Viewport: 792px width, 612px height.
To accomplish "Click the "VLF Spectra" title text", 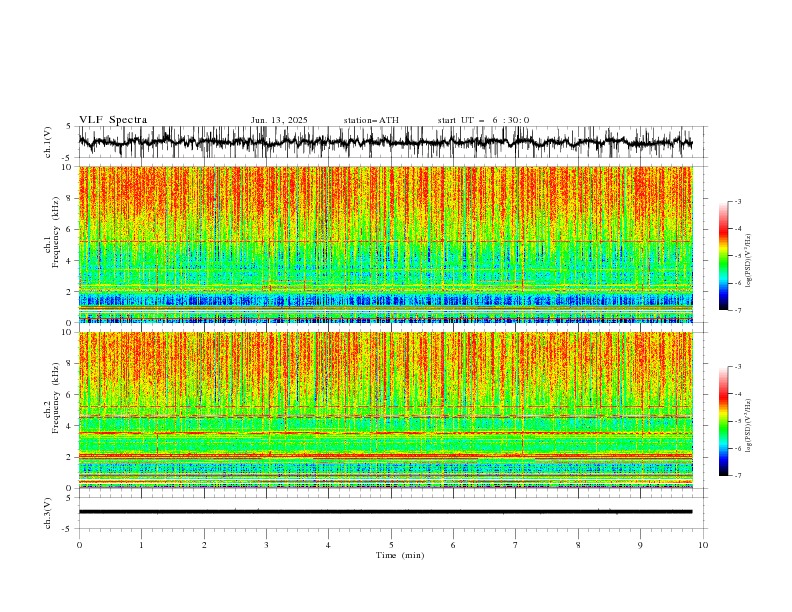I will pos(113,120).
